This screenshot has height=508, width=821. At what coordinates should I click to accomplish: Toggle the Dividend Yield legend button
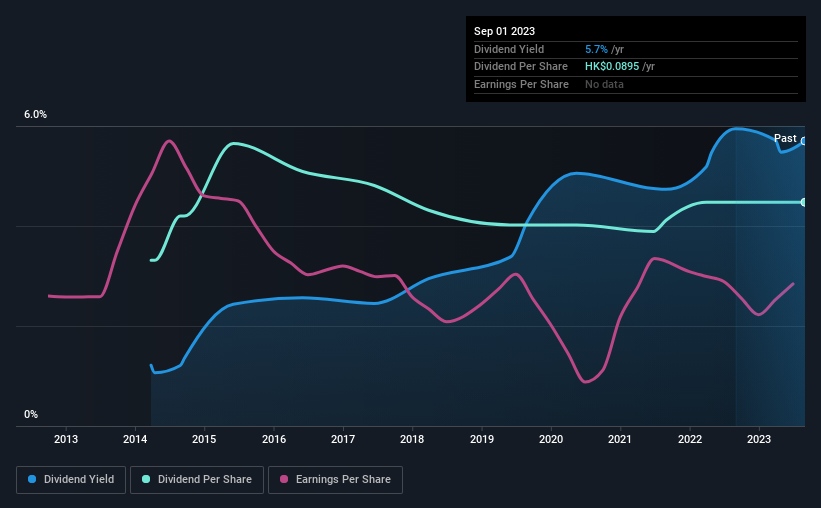tap(71, 480)
